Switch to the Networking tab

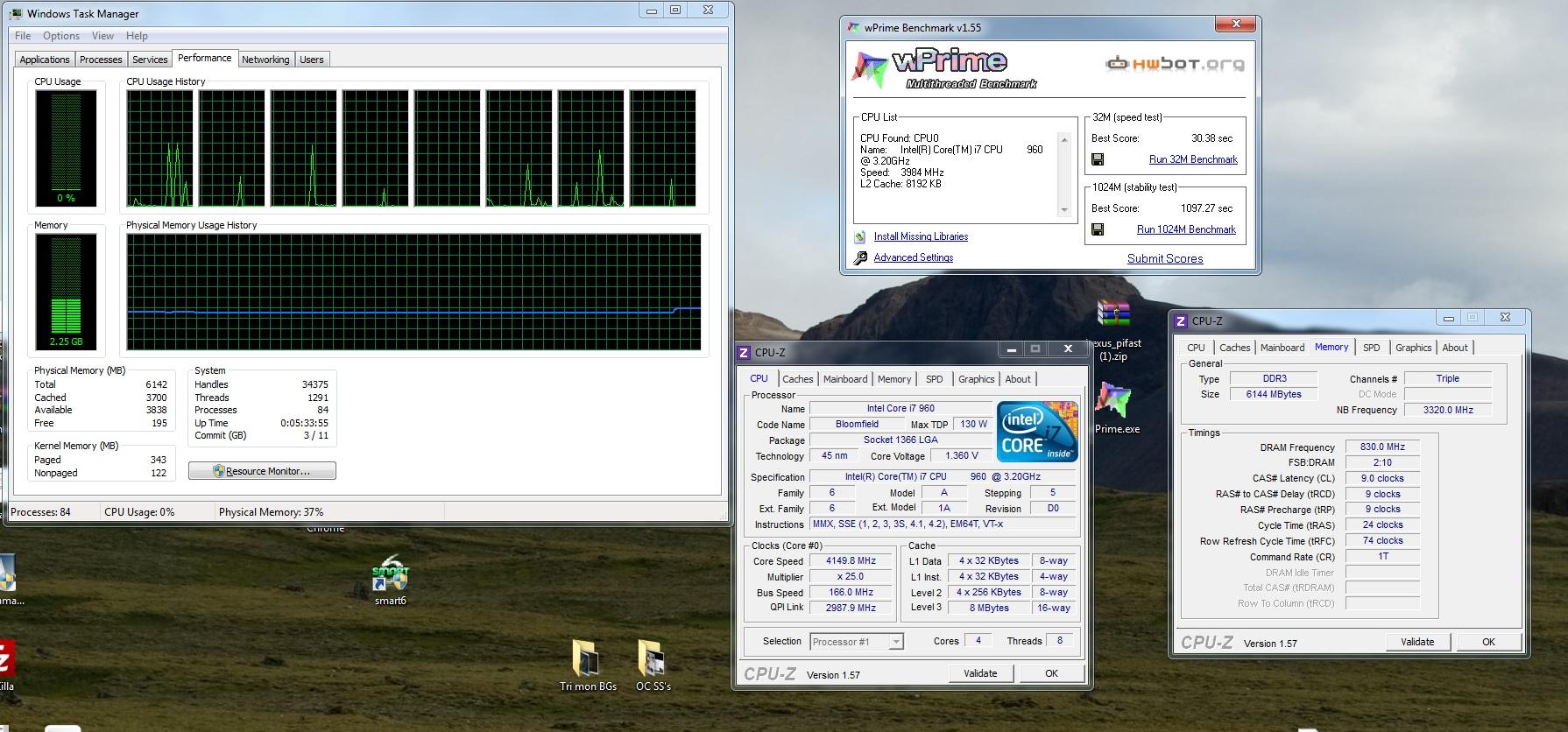[265, 60]
